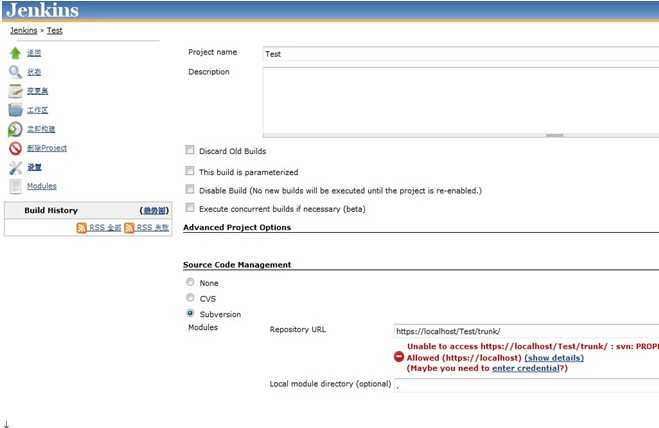Click the Local module directory field
The image size is (659, 428).
(526, 385)
